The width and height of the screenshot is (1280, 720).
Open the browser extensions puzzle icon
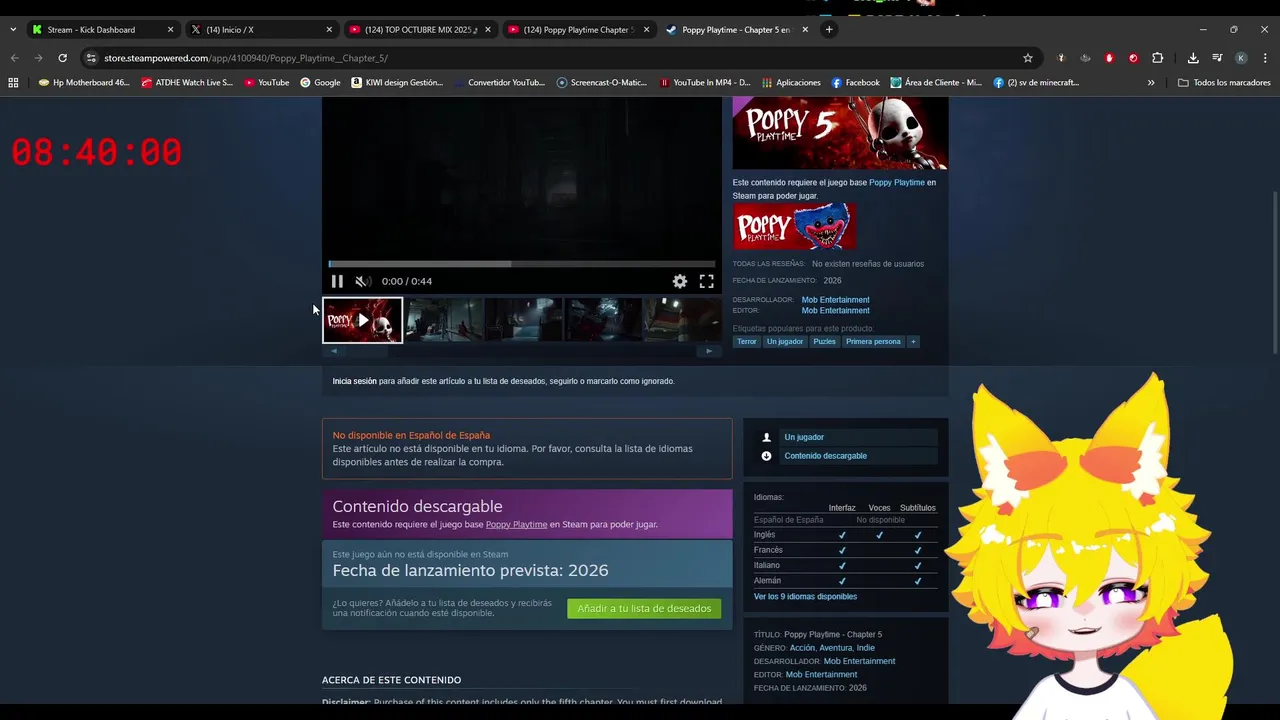click(1157, 58)
